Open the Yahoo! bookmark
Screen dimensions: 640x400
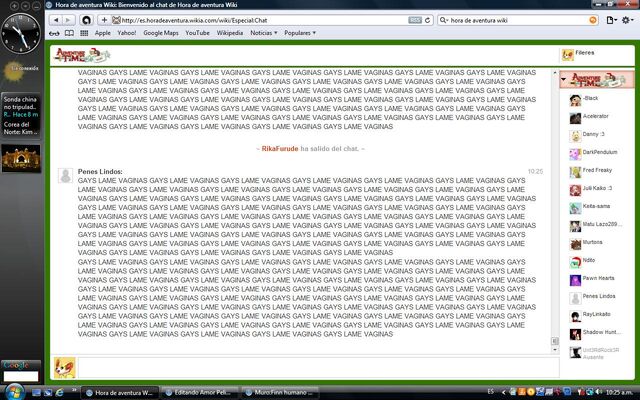[x=127, y=33]
